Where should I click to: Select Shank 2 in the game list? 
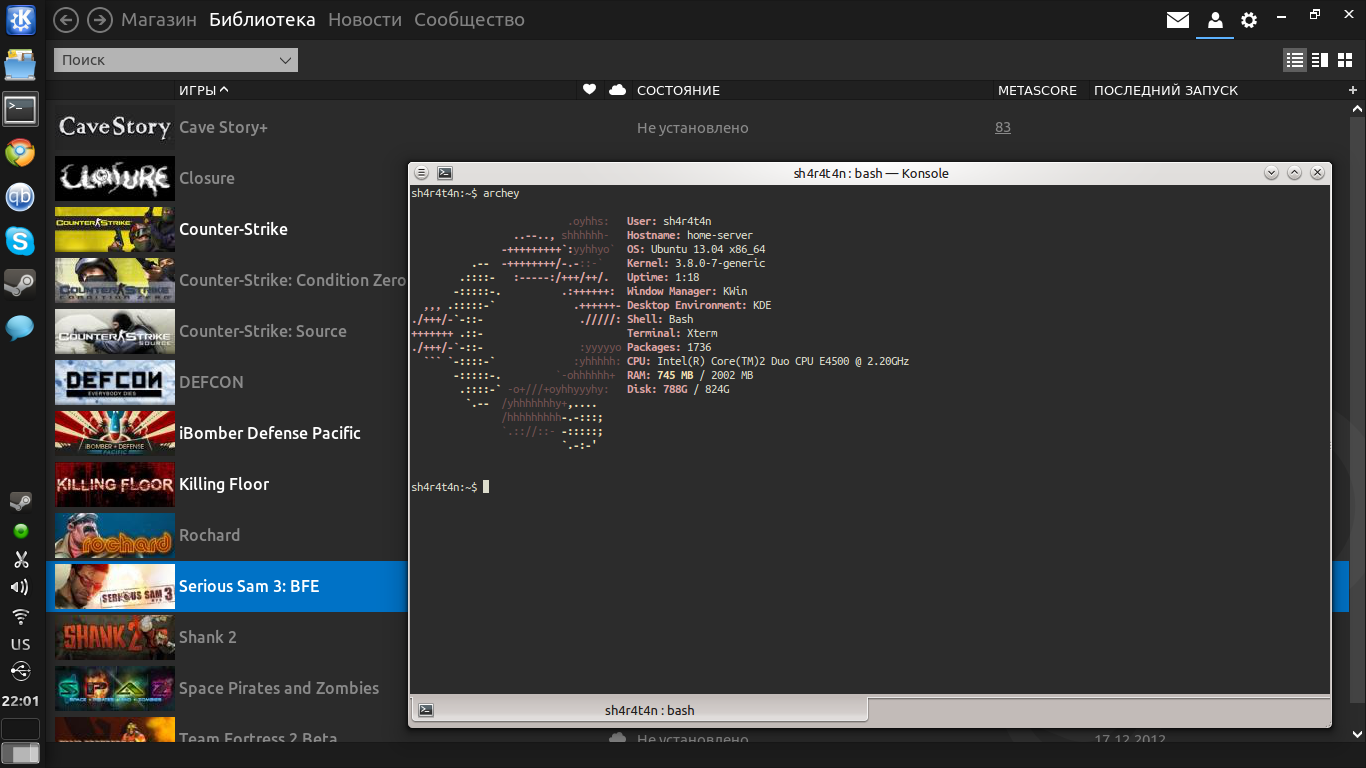point(208,637)
